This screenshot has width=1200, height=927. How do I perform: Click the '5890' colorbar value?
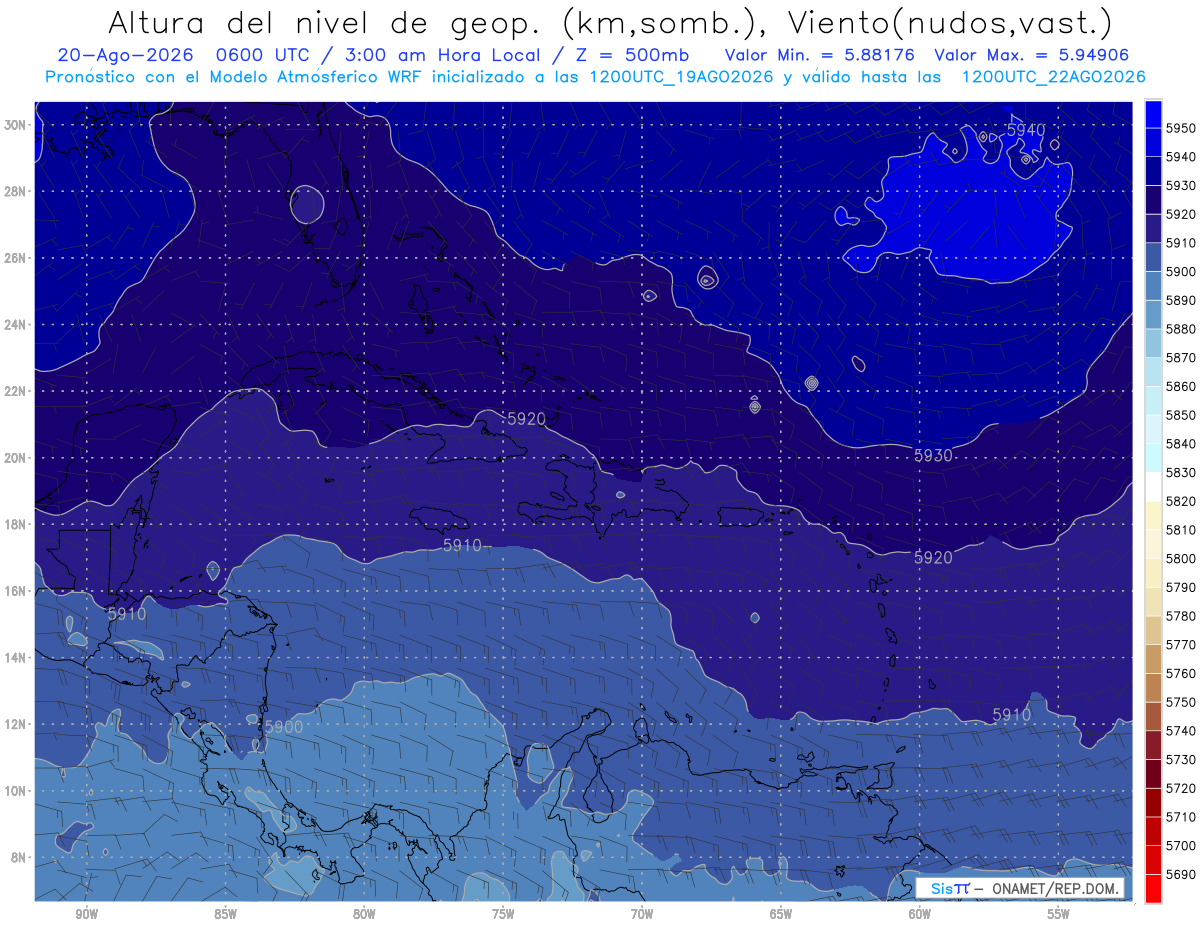coord(1181,300)
